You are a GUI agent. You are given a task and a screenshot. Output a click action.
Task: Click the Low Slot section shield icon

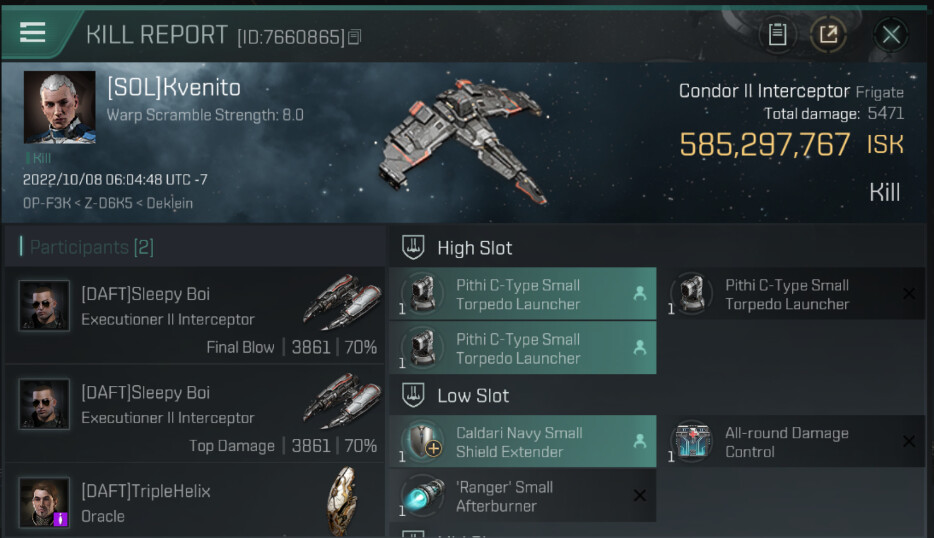pos(413,394)
